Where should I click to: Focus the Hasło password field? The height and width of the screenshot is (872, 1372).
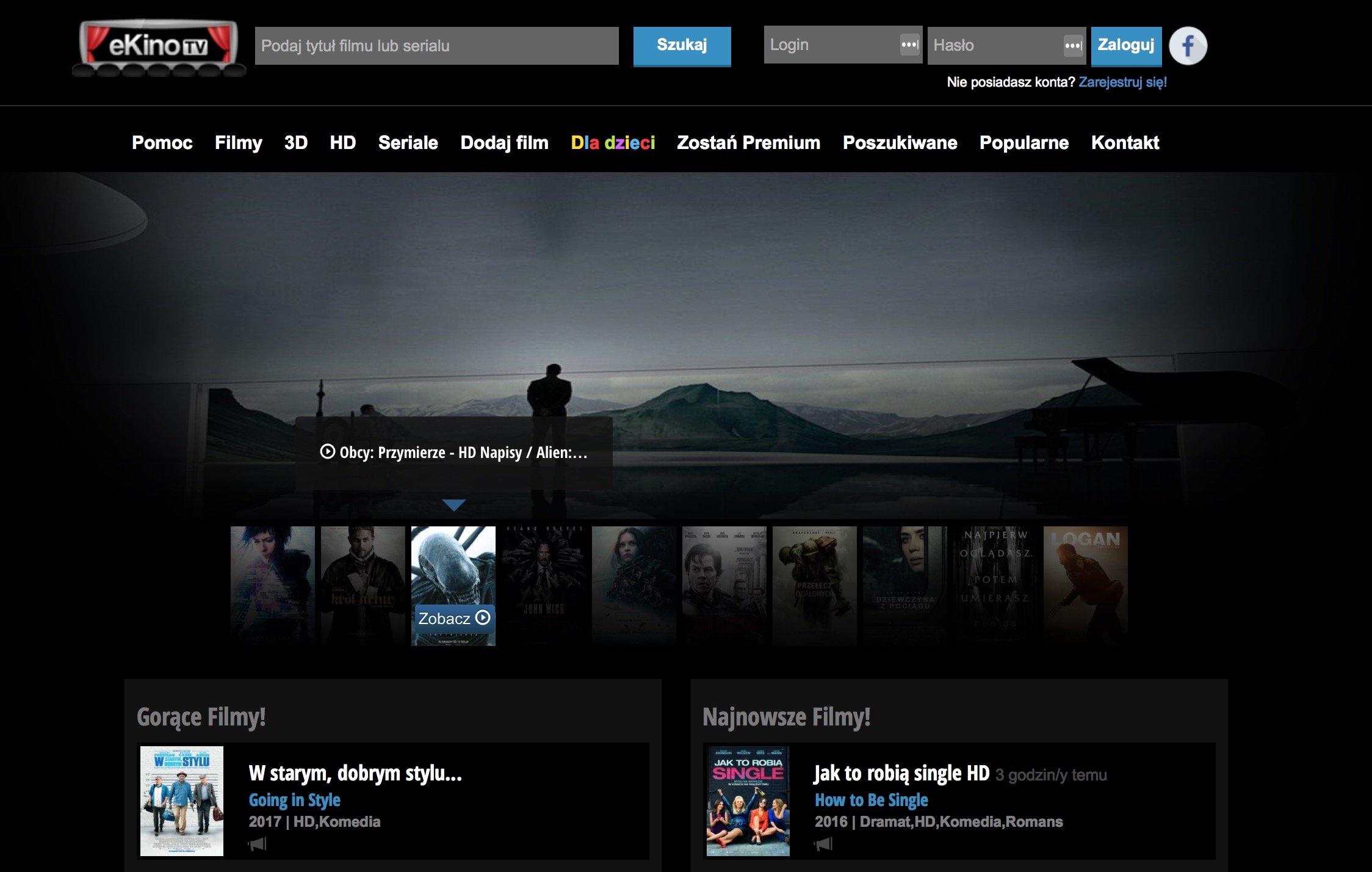[x=1006, y=46]
